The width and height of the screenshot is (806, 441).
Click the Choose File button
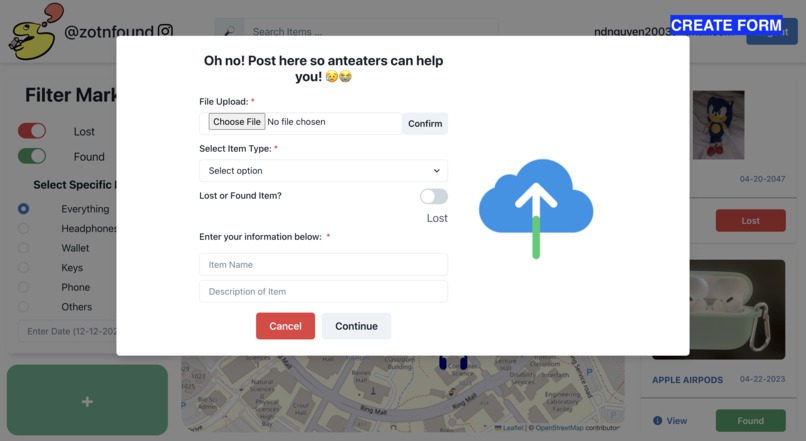(x=237, y=122)
